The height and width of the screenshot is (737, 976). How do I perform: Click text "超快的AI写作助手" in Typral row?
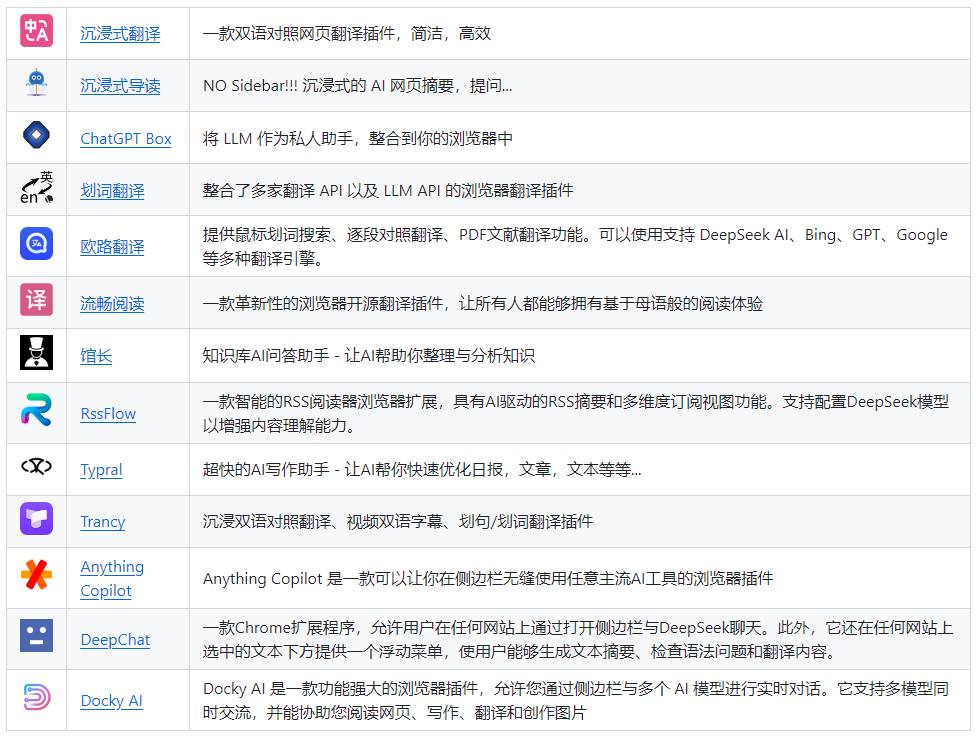click(x=266, y=469)
